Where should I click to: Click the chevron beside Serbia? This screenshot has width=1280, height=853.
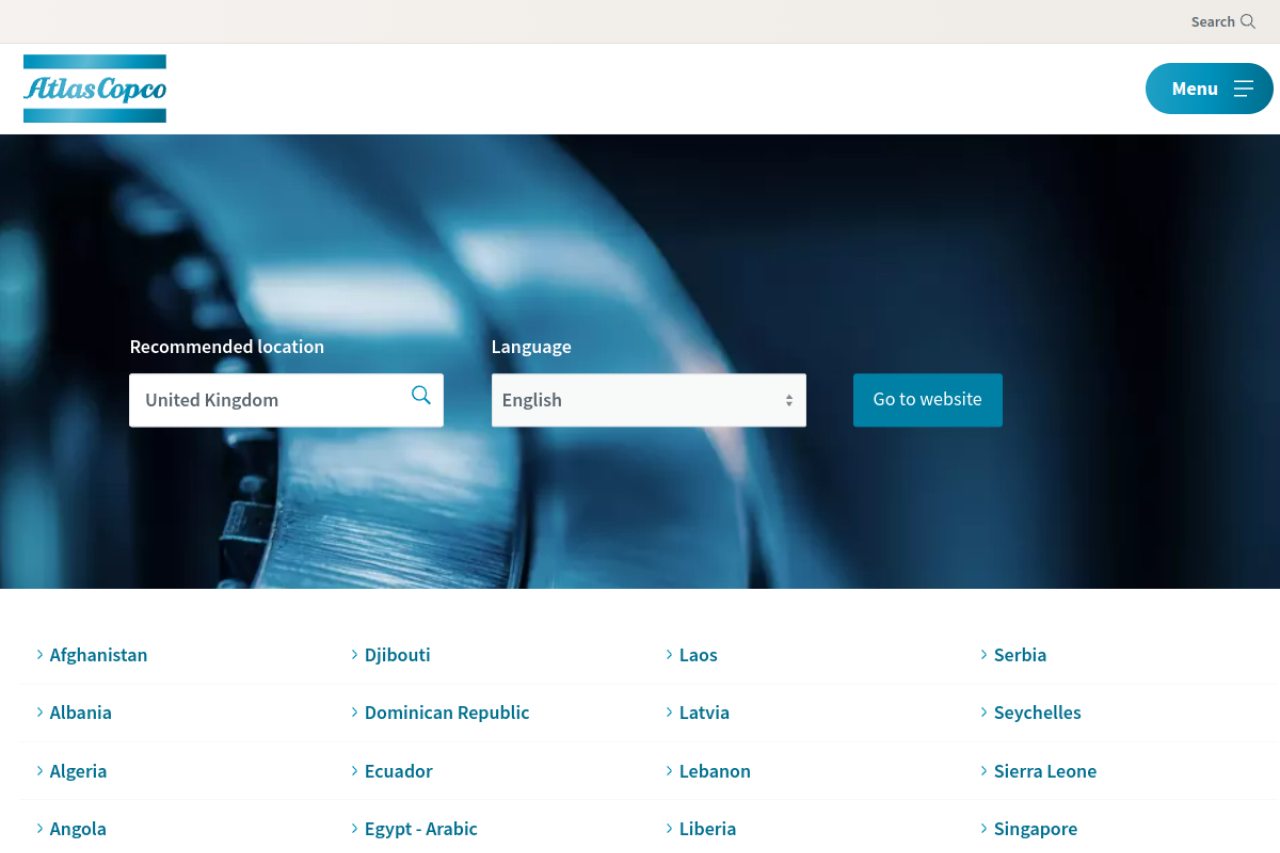tap(984, 654)
